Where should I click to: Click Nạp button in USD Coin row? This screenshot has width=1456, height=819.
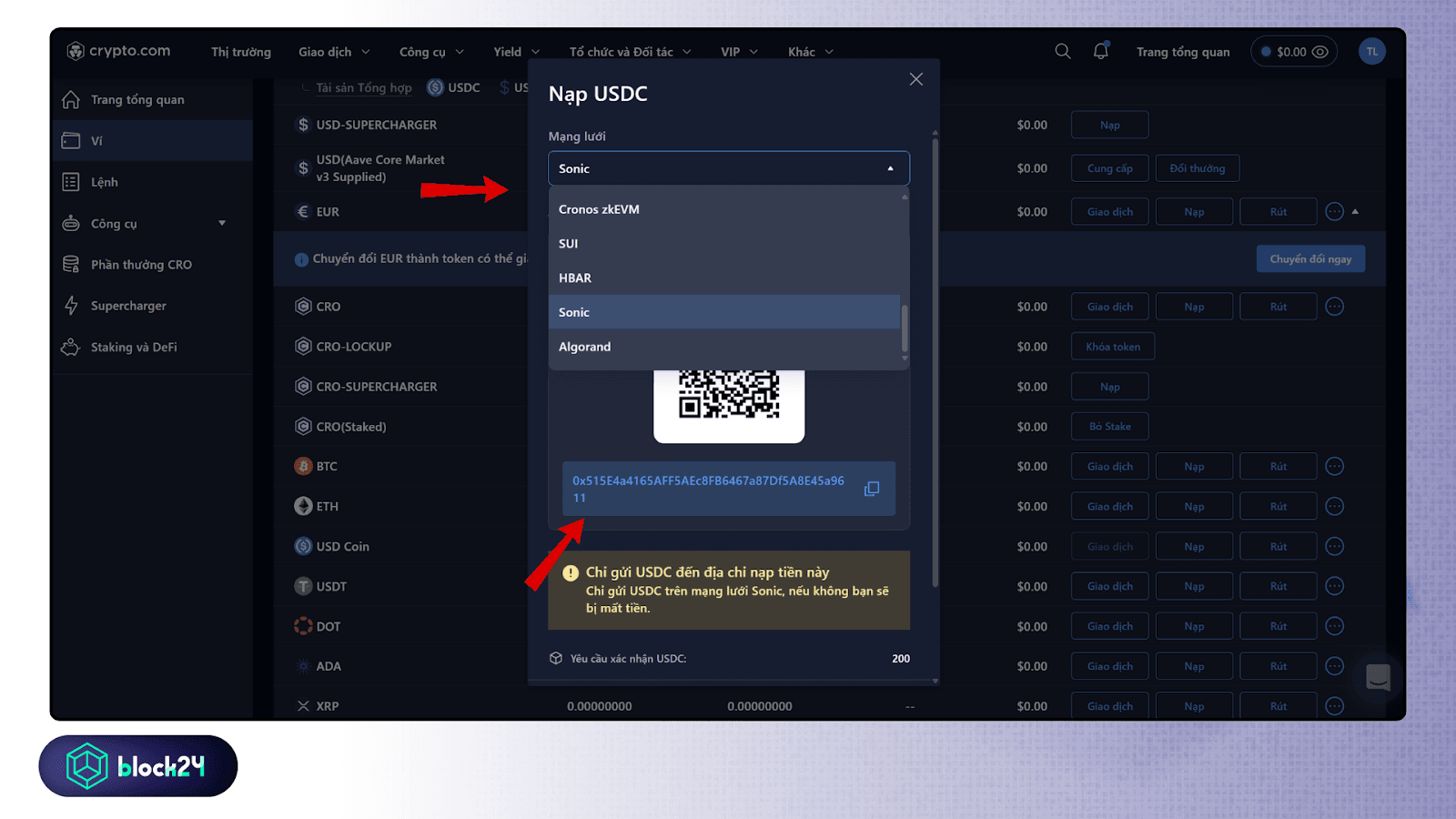tap(1195, 547)
